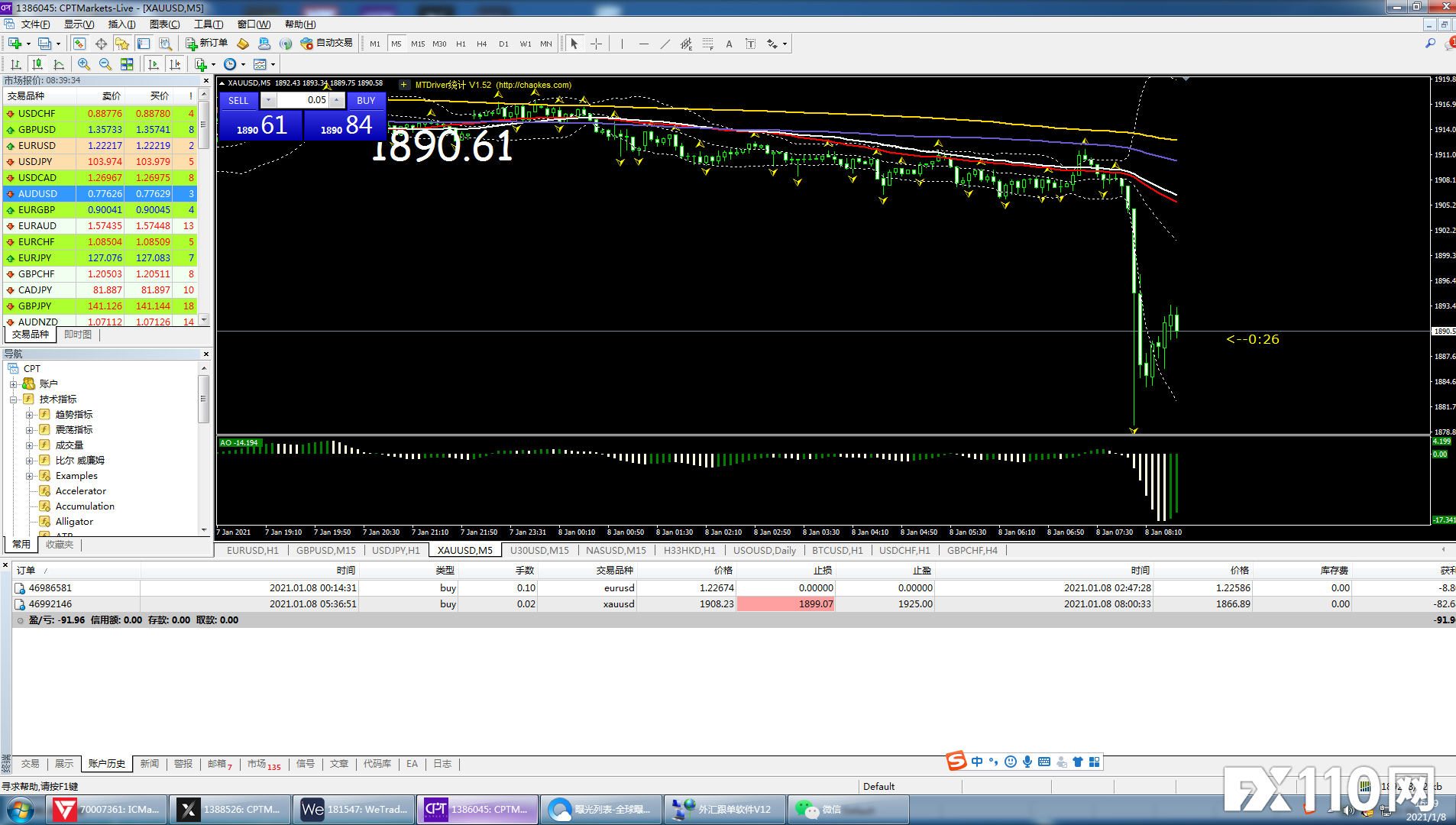Click the BUY button on chart
The height and width of the screenshot is (825, 1456).
coord(366,100)
